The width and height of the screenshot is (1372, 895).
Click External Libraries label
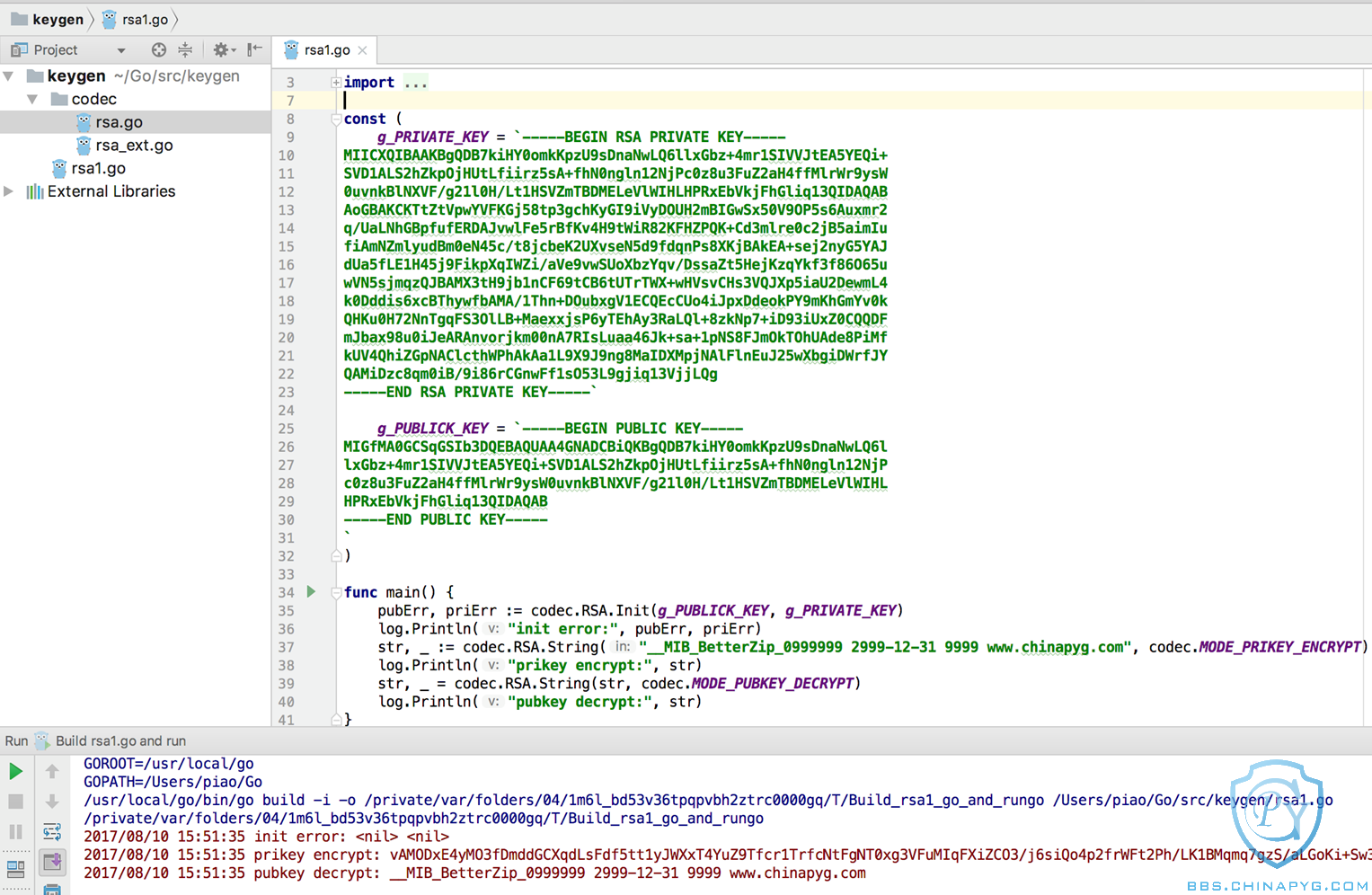111,191
